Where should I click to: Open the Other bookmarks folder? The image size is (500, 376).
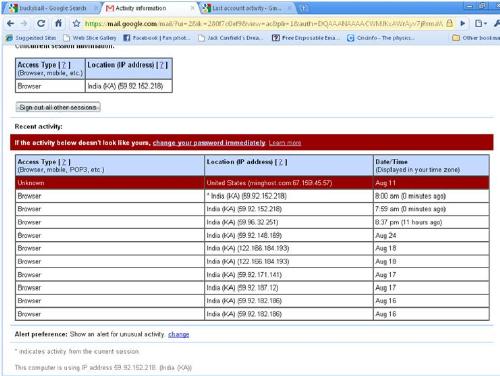(476, 38)
